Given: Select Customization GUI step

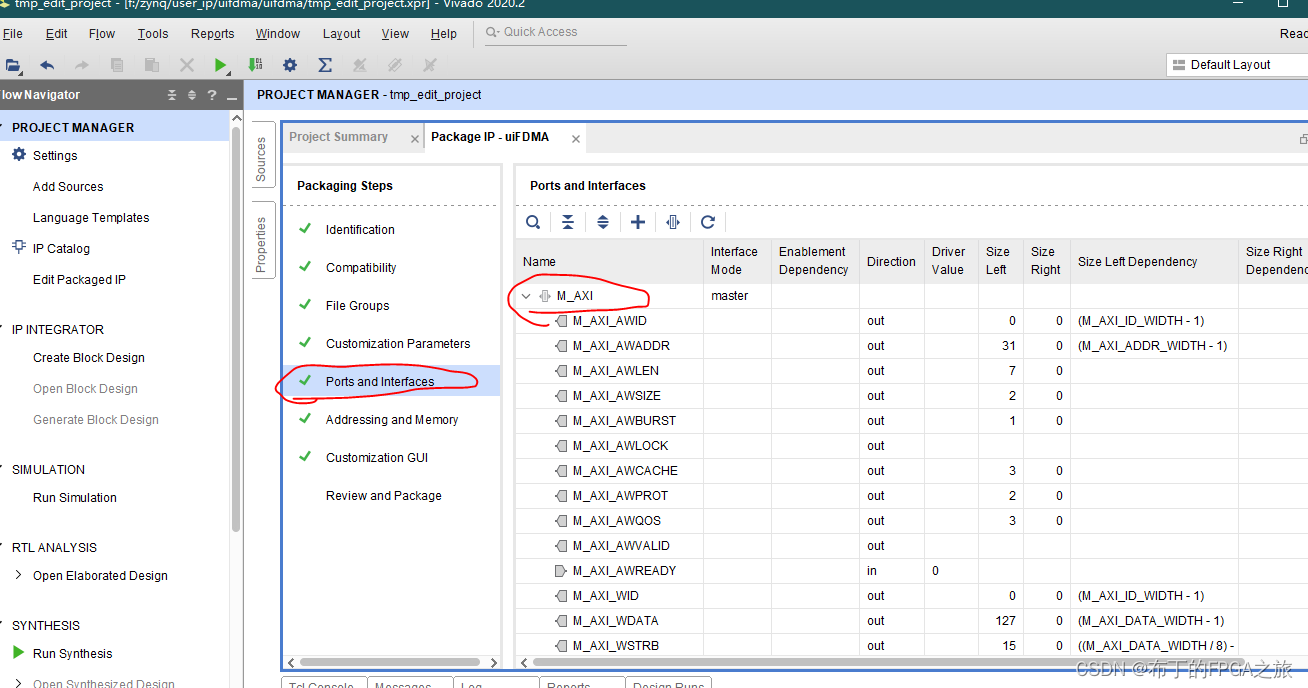Looking at the screenshot, I should point(377,458).
